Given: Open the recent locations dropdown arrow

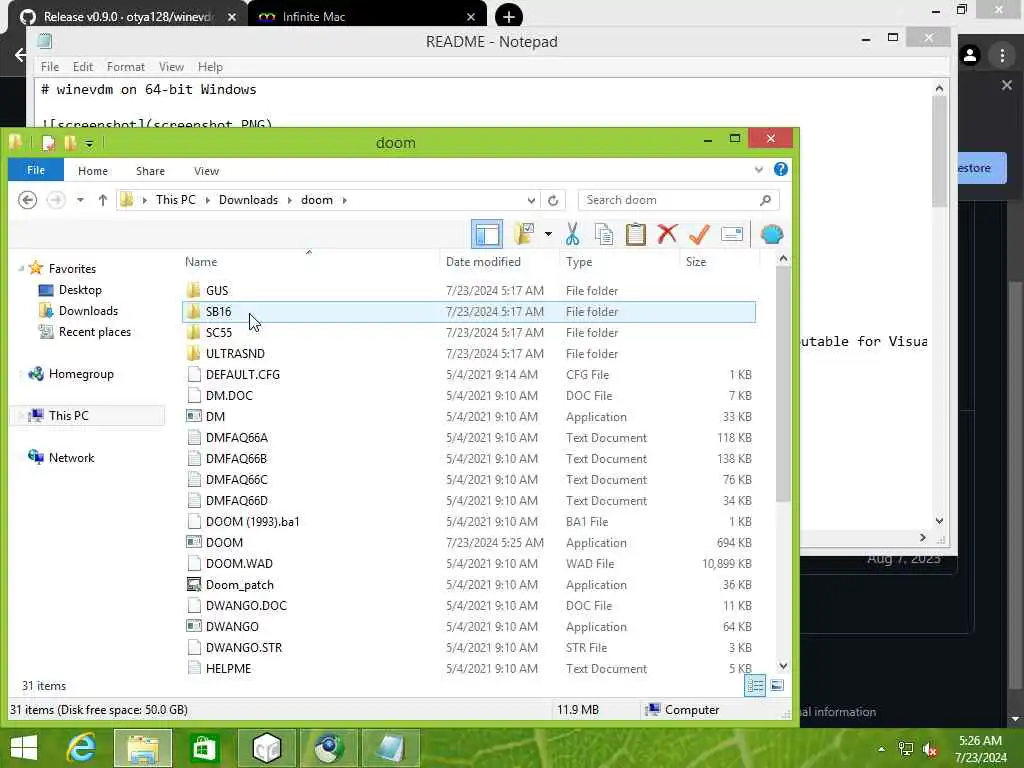Looking at the screenshot, I should (80, 200).
